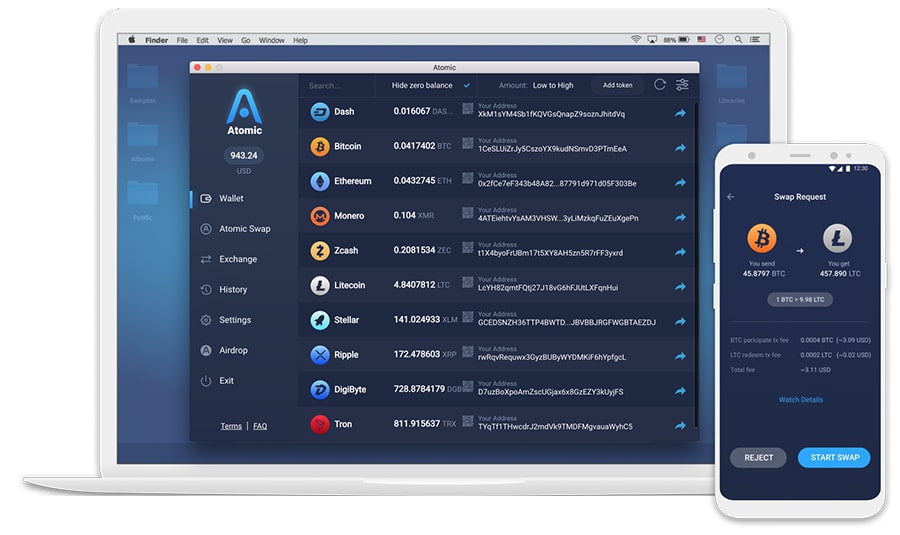Viewport: 900px width, 535px height.
Task: Click the send arrow for Litecoin
Action: [680, 286]
